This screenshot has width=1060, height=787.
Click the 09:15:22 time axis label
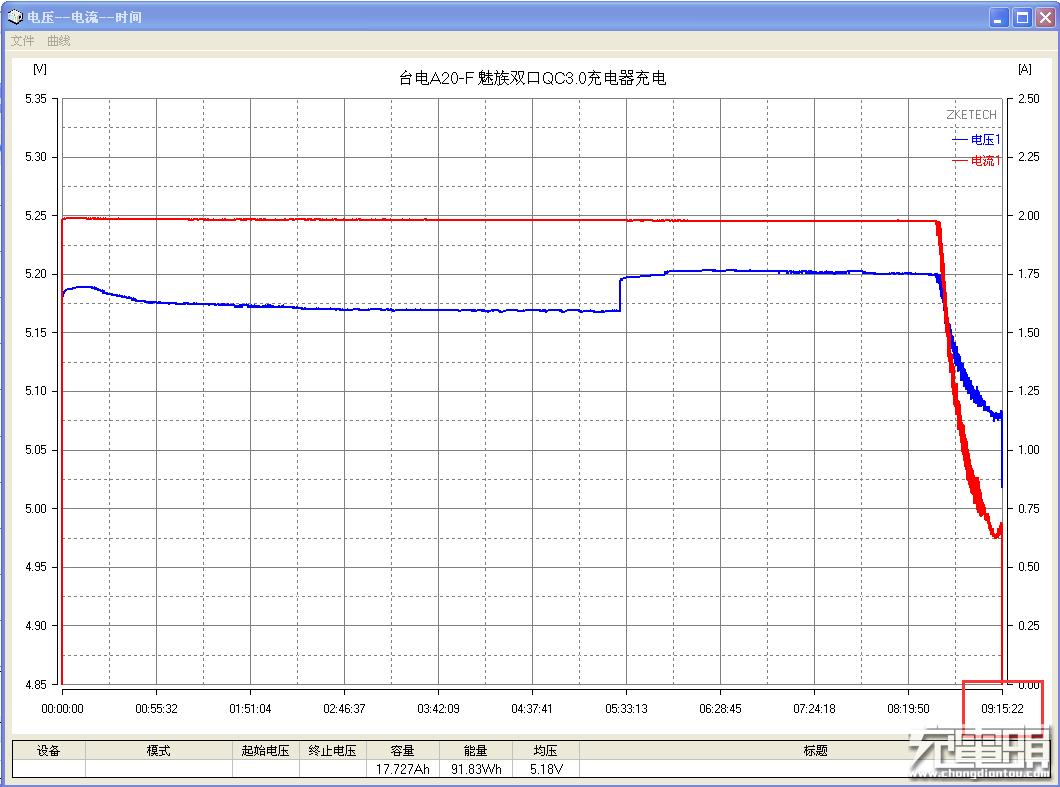click(1002, 709)
